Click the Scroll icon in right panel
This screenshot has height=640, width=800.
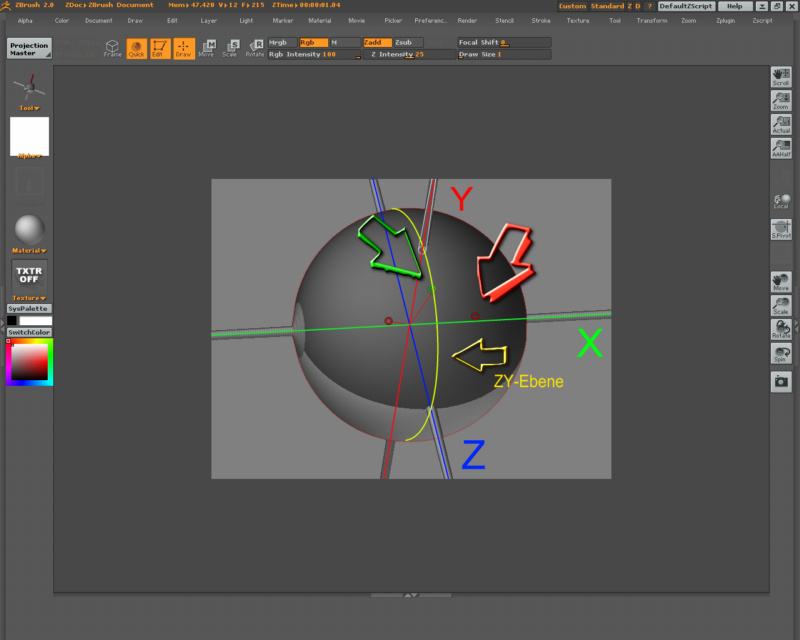click(x=781, y=77)
